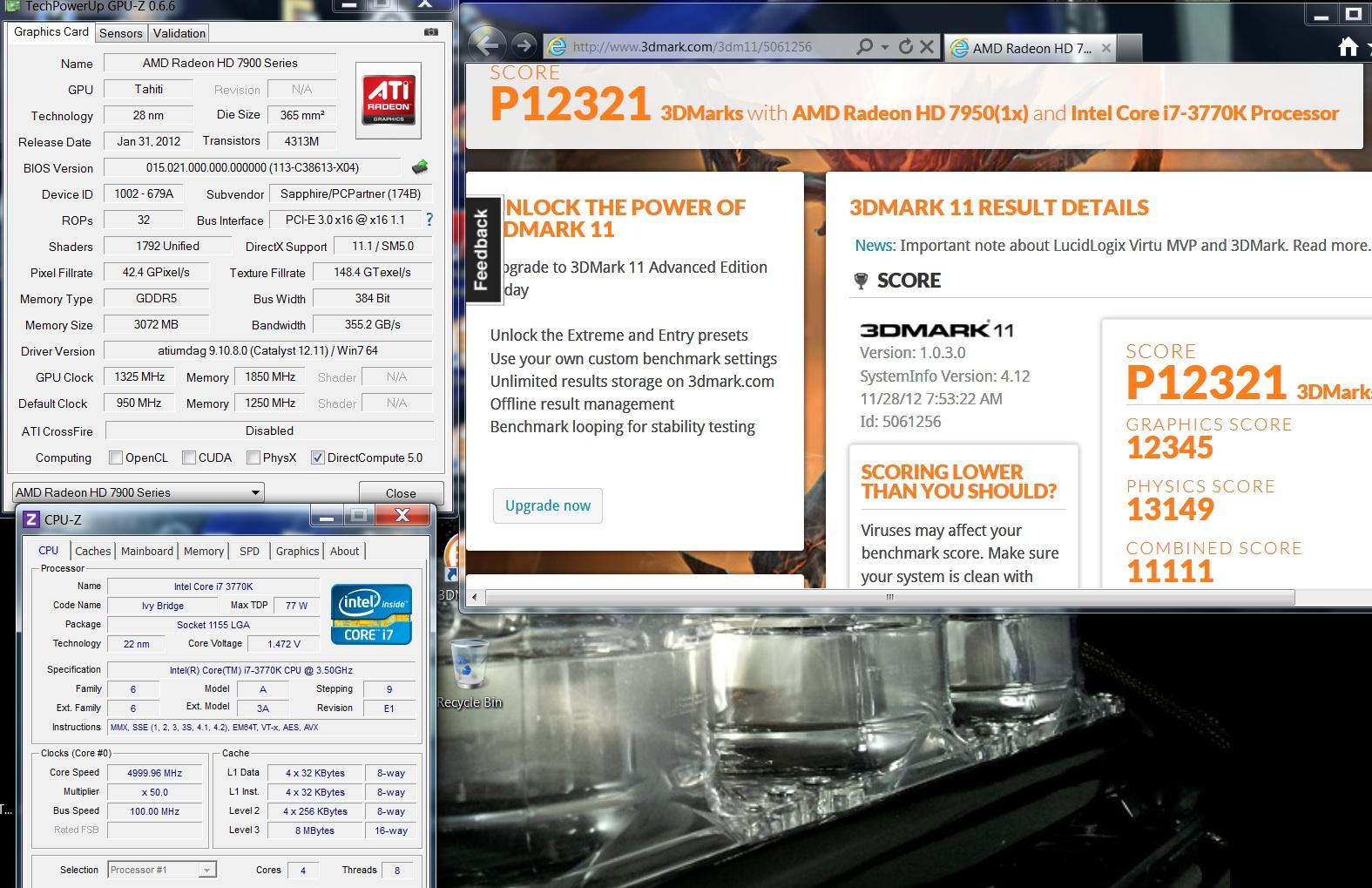Click the browser Stop loading X icon
Viewport: 1372px width, 888px height.
(x=927, y=46)
